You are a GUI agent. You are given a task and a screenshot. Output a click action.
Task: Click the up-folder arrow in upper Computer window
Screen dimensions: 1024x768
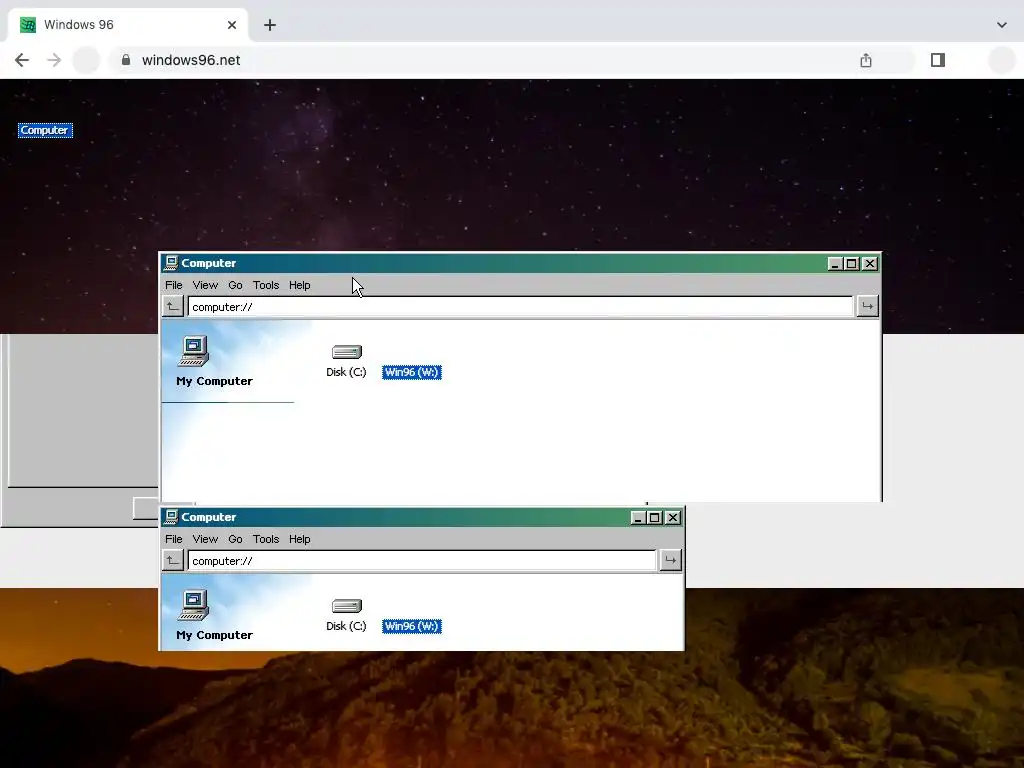(x=173, y=306)
